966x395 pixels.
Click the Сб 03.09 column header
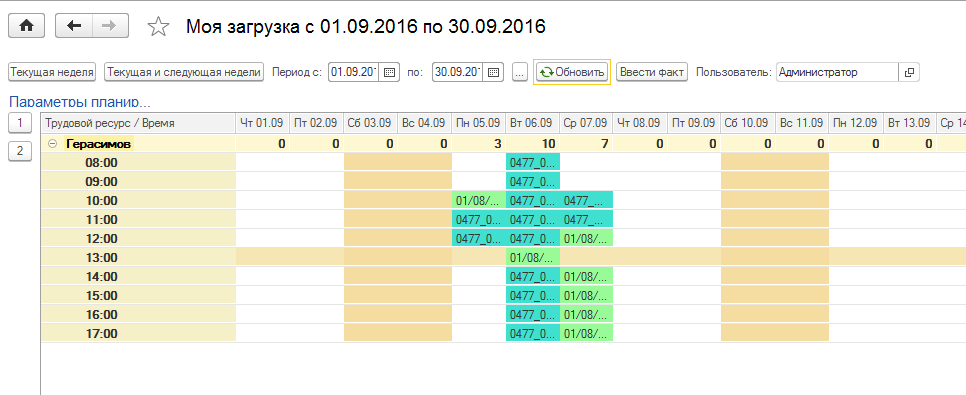(371, 123)
